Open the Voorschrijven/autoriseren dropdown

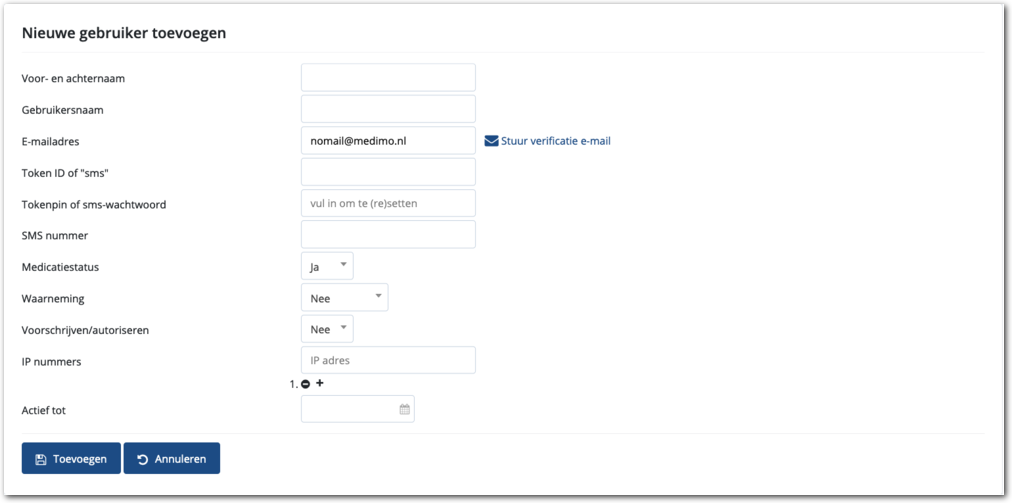pos(327,329)
